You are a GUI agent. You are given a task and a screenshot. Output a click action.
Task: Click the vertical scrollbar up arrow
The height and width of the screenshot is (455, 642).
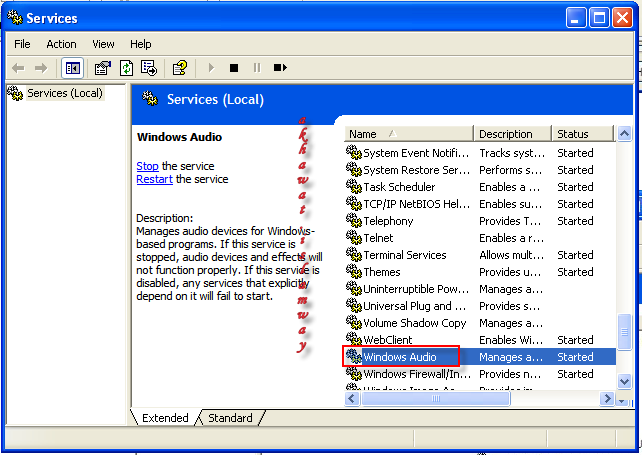624,134
